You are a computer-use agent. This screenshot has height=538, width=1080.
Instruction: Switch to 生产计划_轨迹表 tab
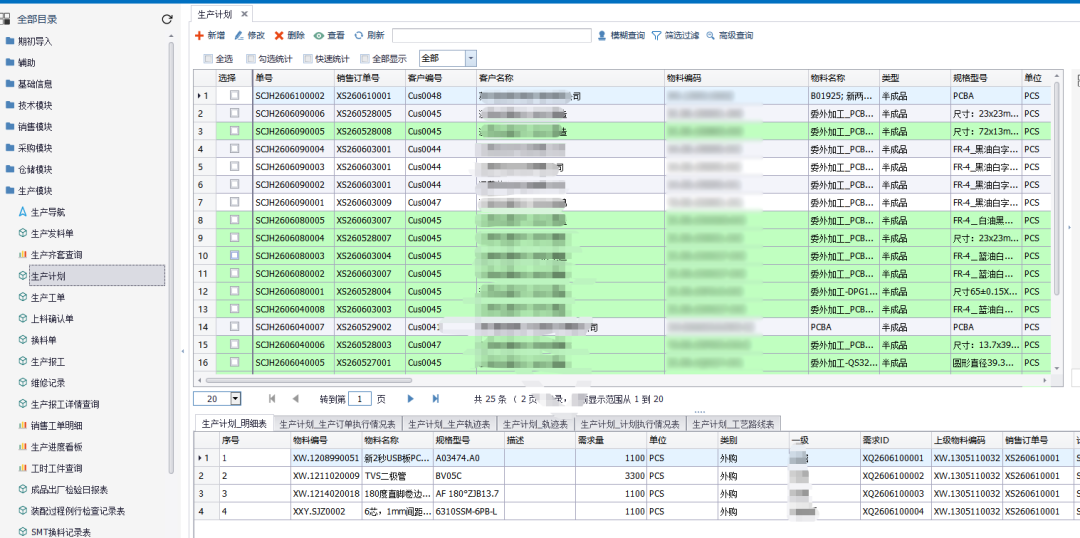[536, 424]
